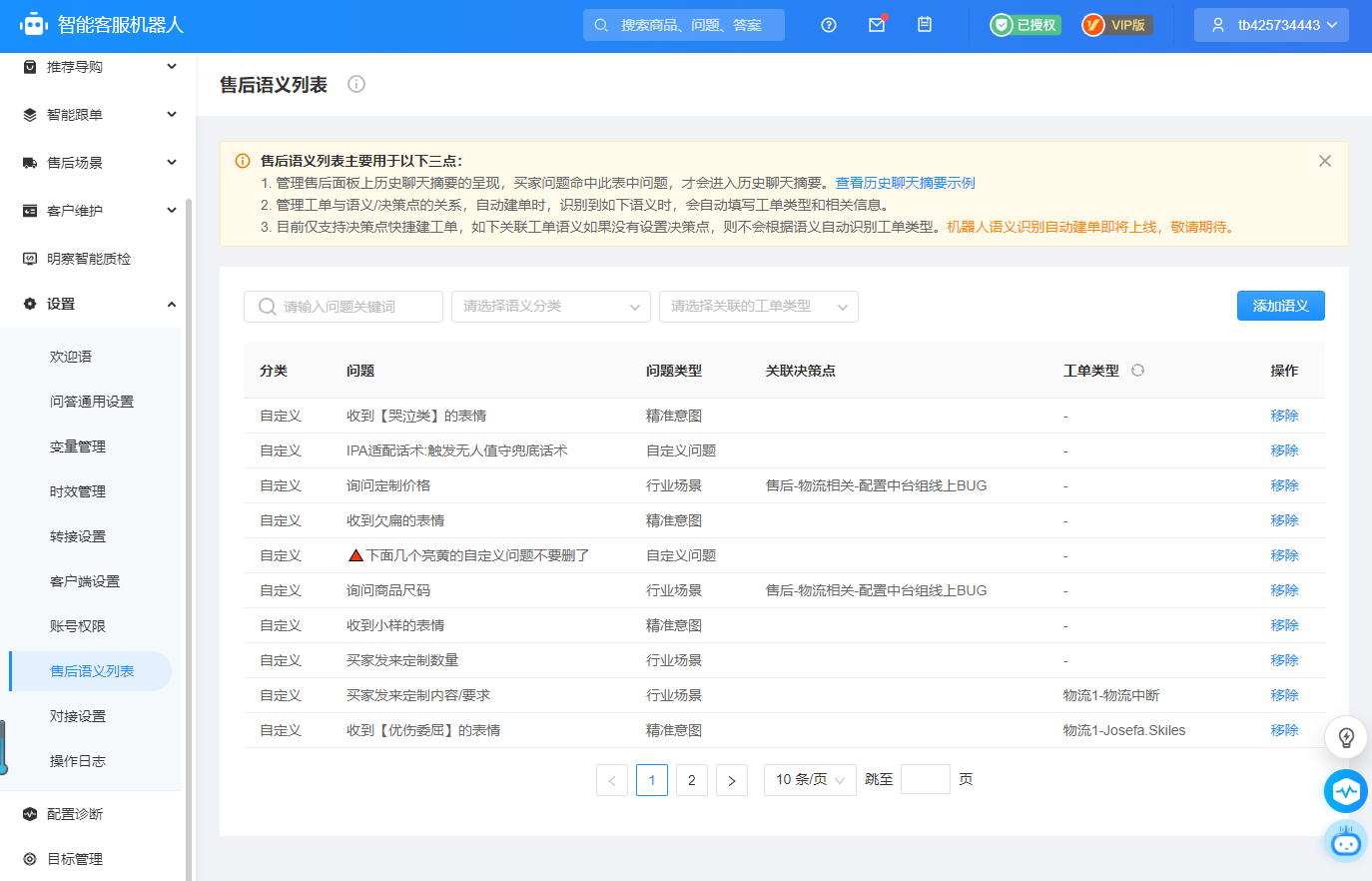1372x881 pixels.
Task: Click the search magnifier in keyword field
Action: (267, 307)
